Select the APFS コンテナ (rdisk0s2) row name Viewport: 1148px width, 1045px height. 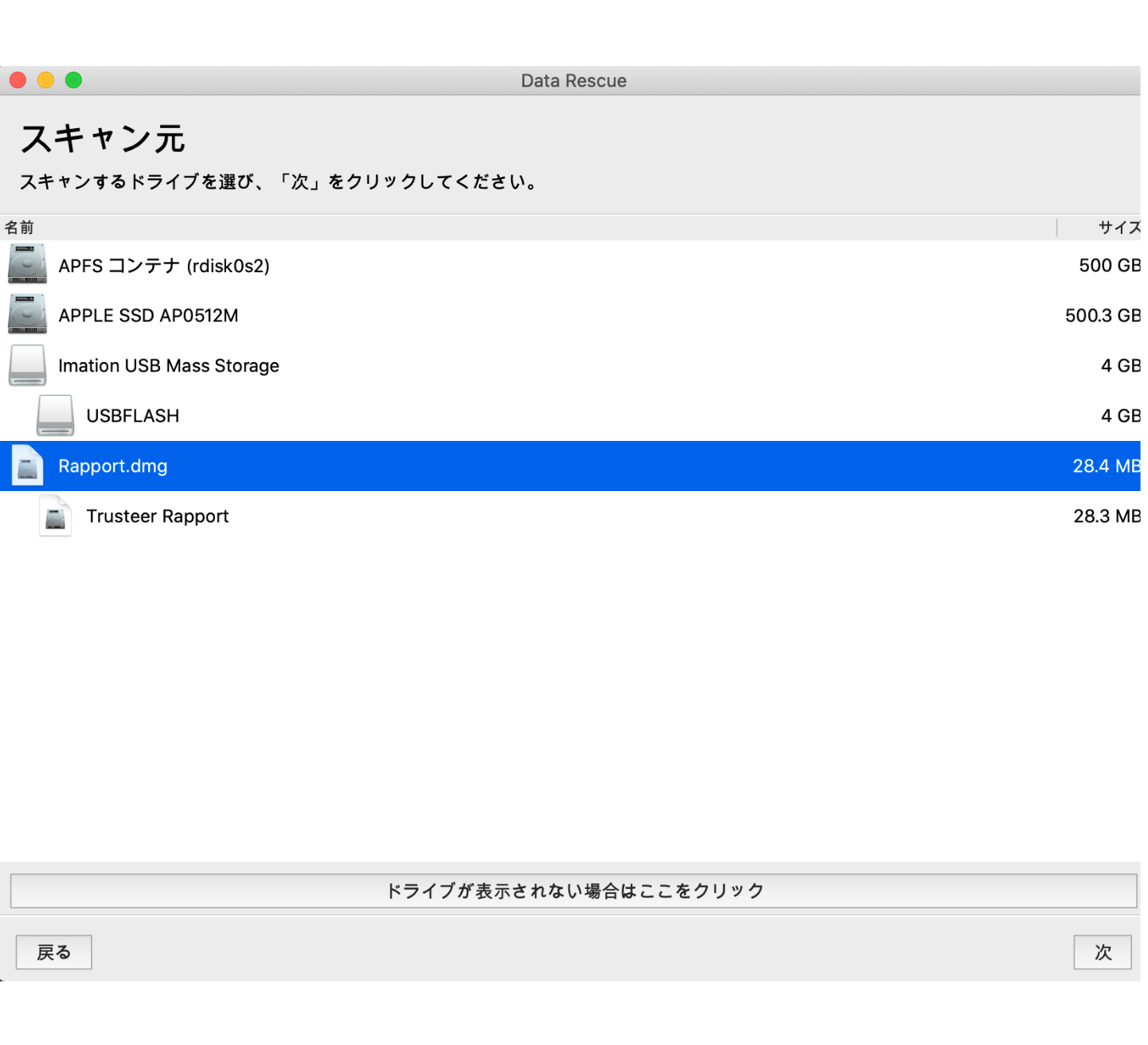pos(164,266)
